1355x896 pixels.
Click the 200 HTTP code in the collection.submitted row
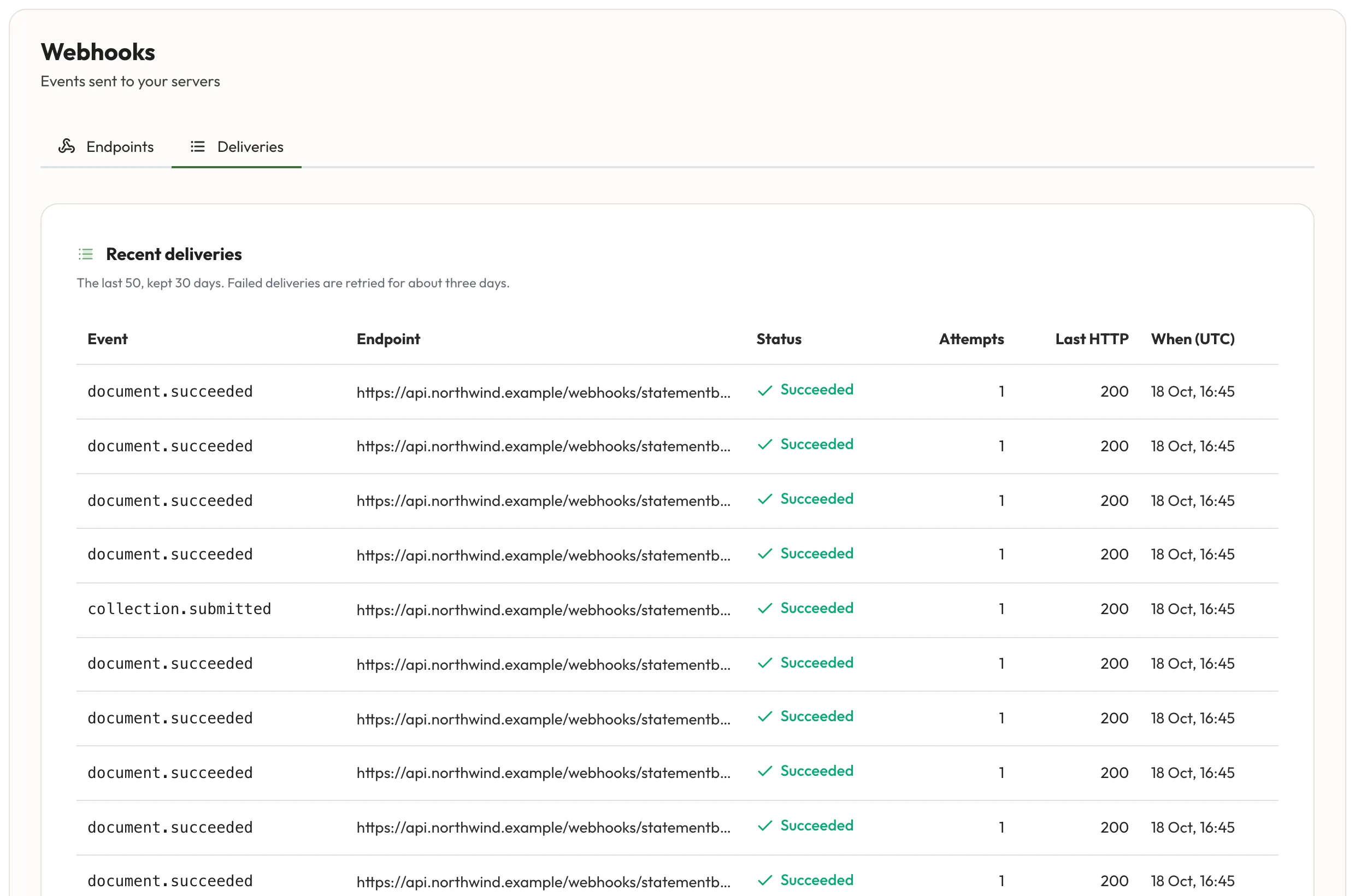coord(1115,609)
